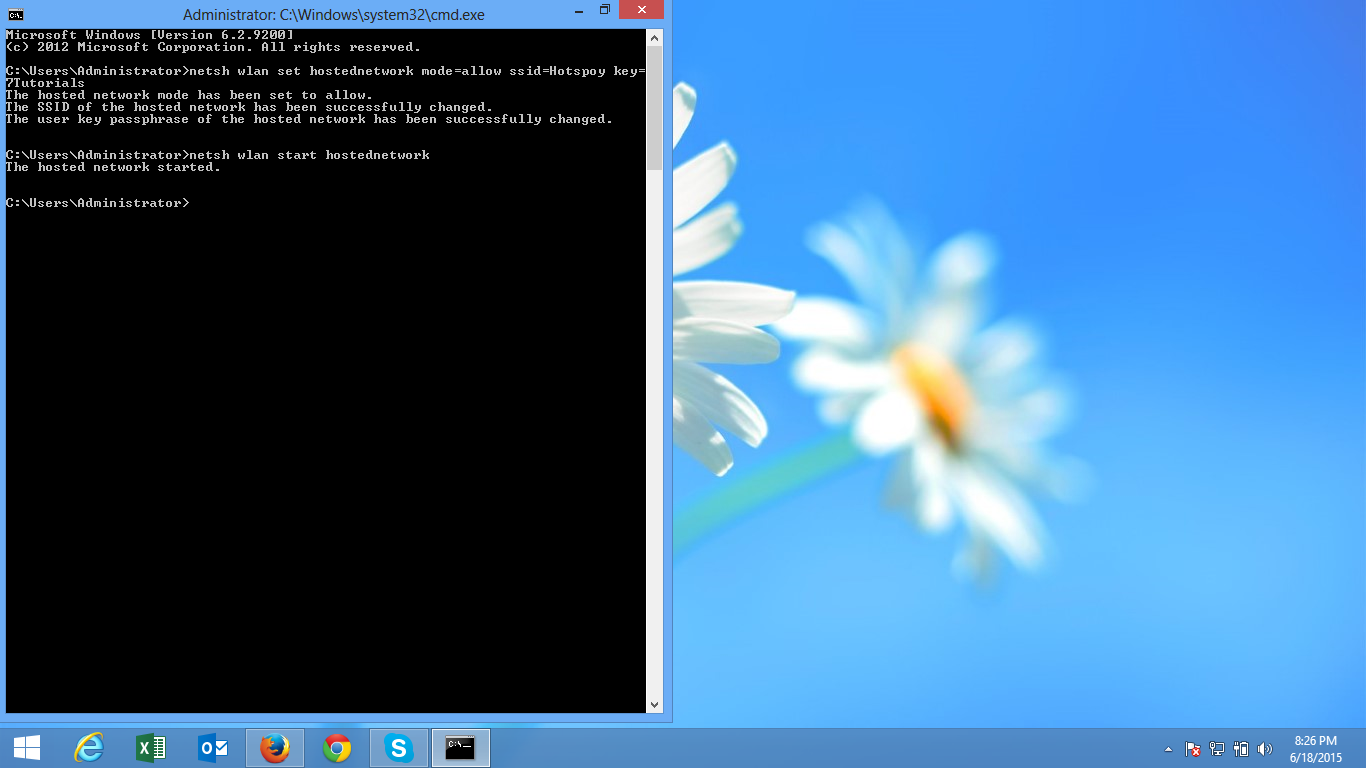Open the Action Center flag icon
The image size is (1366, 768).
click(1192, 749)
